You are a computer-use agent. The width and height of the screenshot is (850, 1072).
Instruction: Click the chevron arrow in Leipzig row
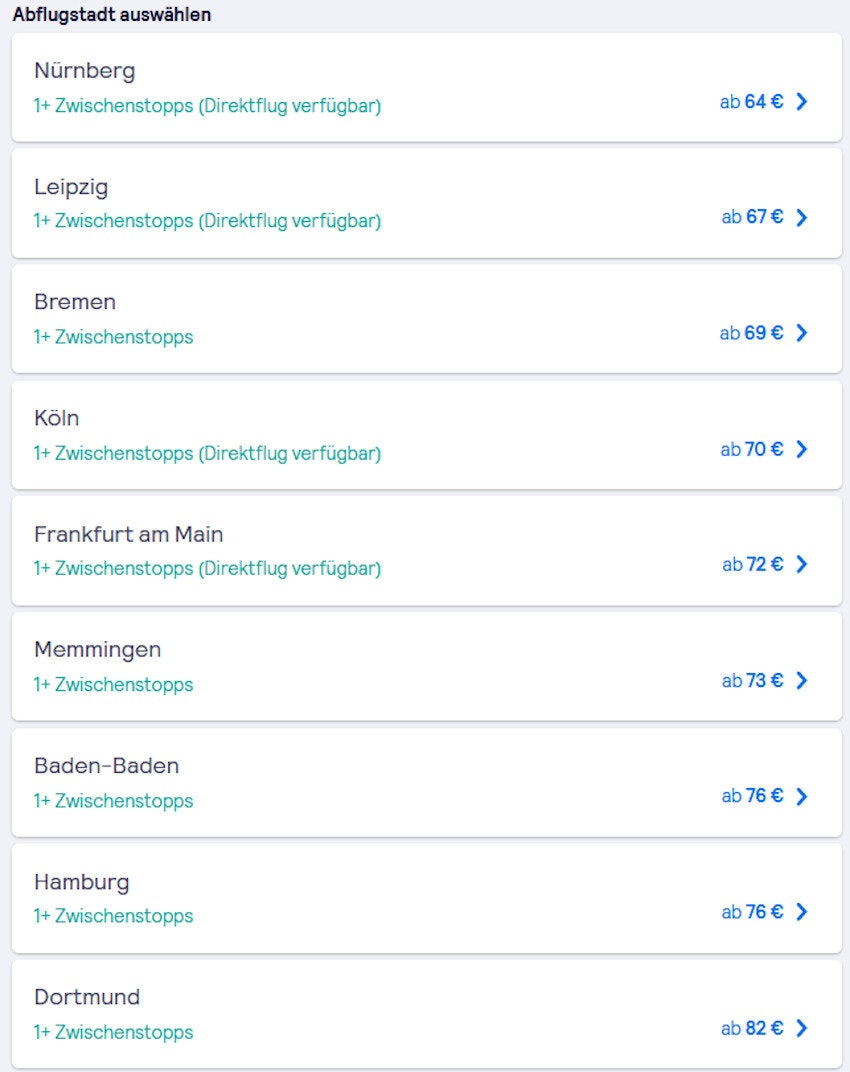(x=801, y=217)
